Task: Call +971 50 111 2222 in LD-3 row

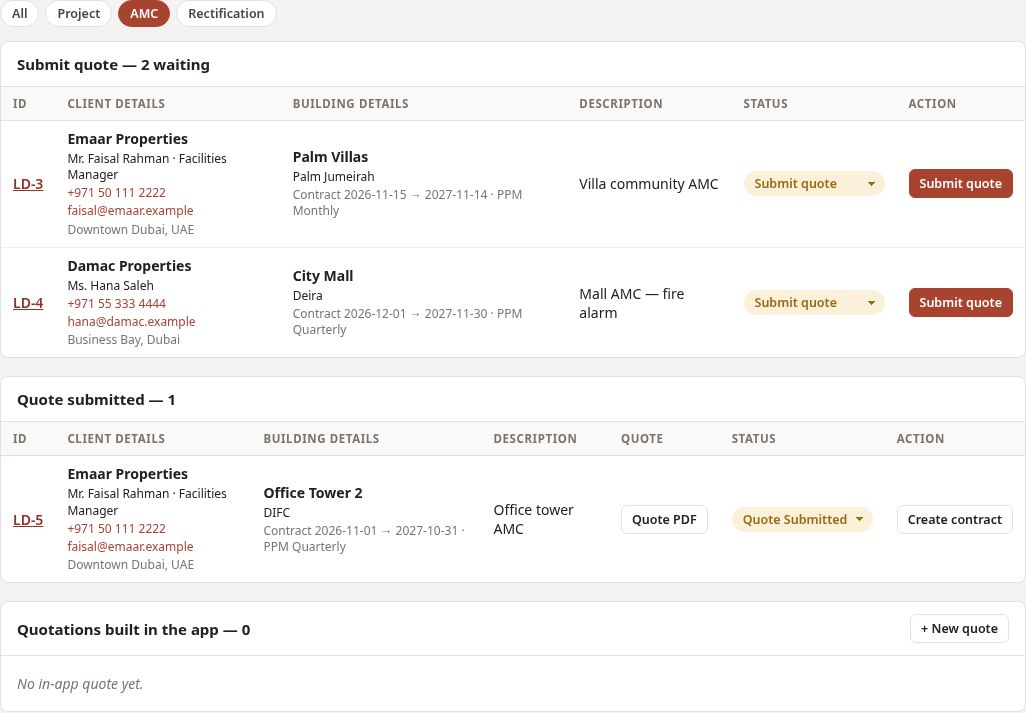Action: click(x=116, y=192)
